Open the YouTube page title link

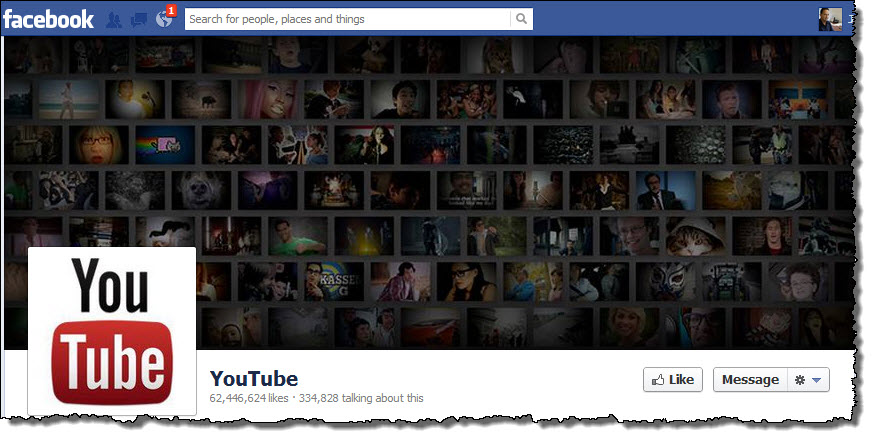[x=254, y=379]
